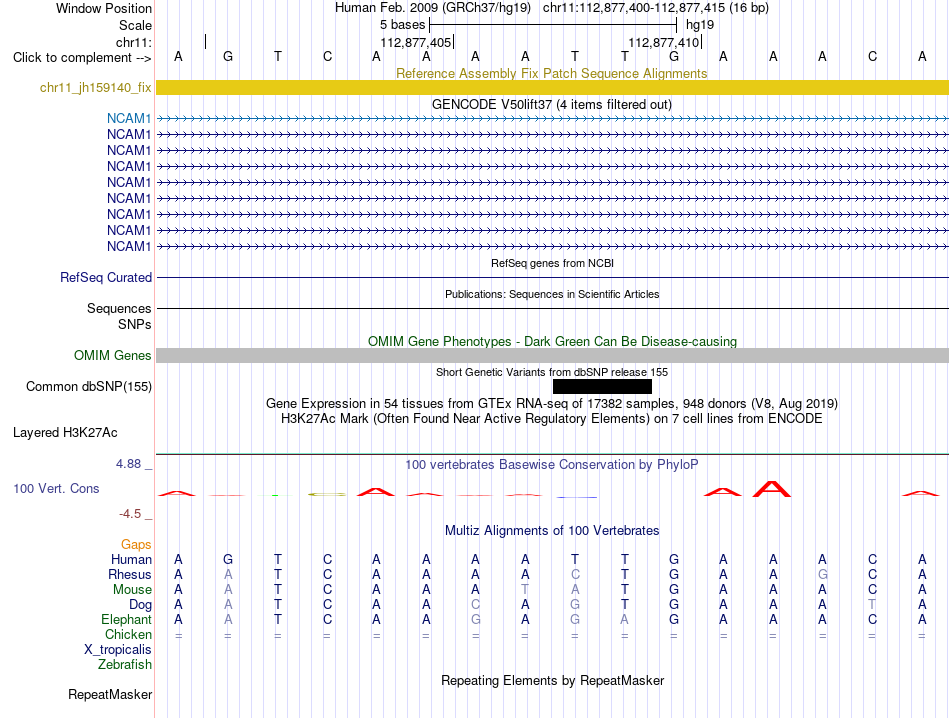Click the grey T in the Dog row

pos(872,605)
